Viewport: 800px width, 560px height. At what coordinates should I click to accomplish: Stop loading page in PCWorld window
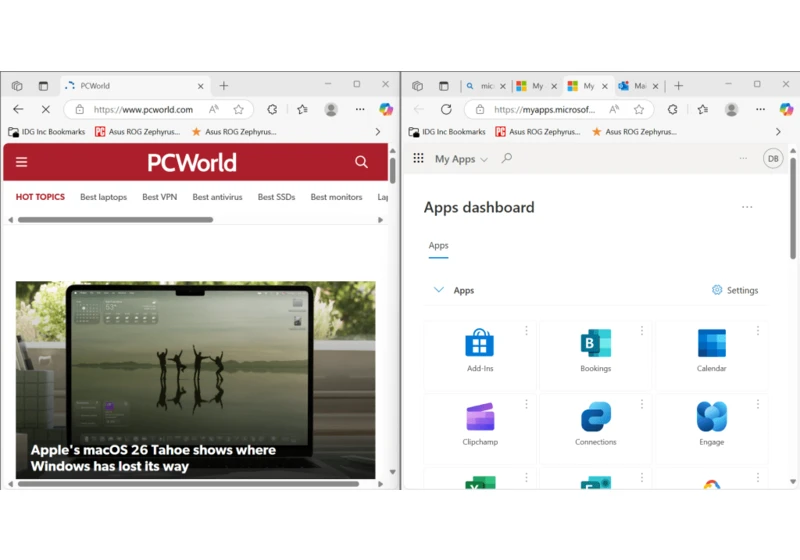[x=45, y=109]
